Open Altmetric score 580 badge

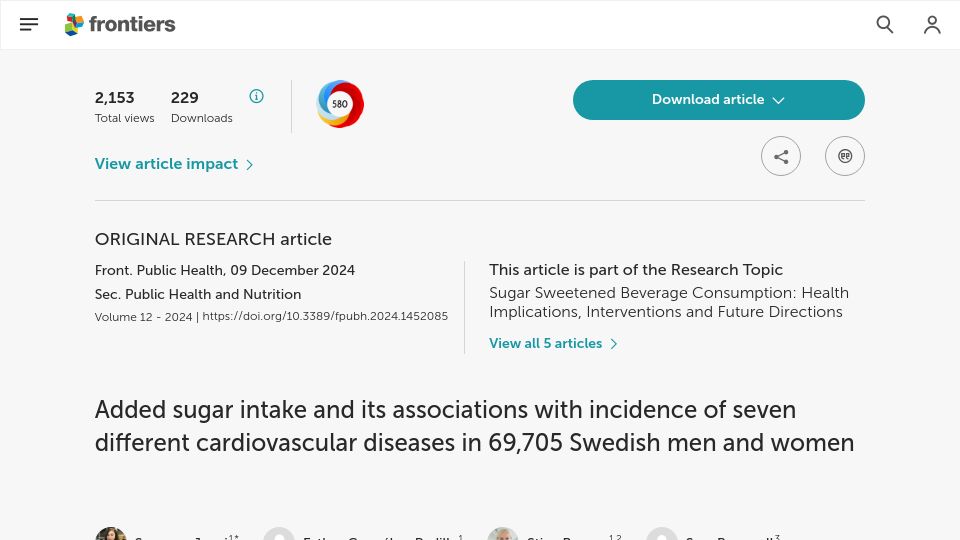(340, 104)
